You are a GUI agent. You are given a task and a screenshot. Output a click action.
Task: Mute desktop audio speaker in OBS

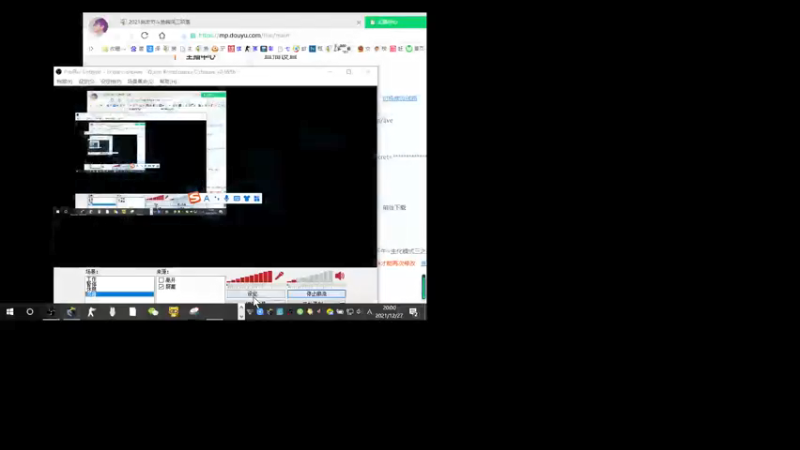coord(339,276)
